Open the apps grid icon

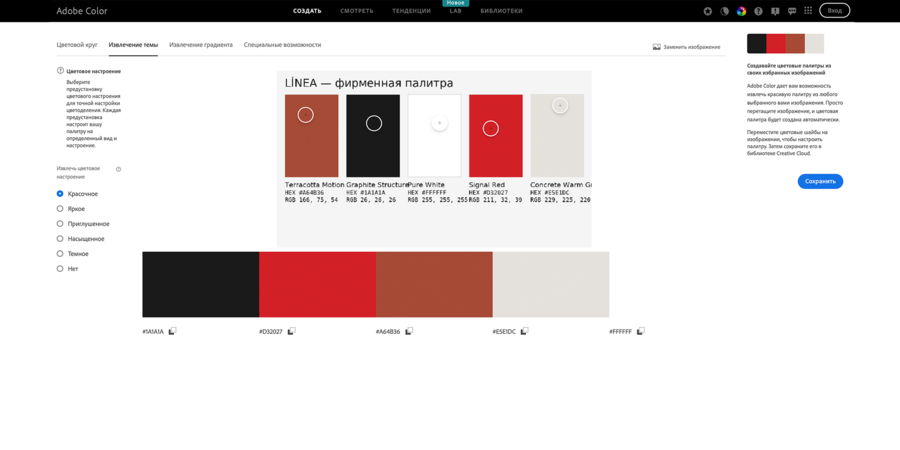click(808, 11)
